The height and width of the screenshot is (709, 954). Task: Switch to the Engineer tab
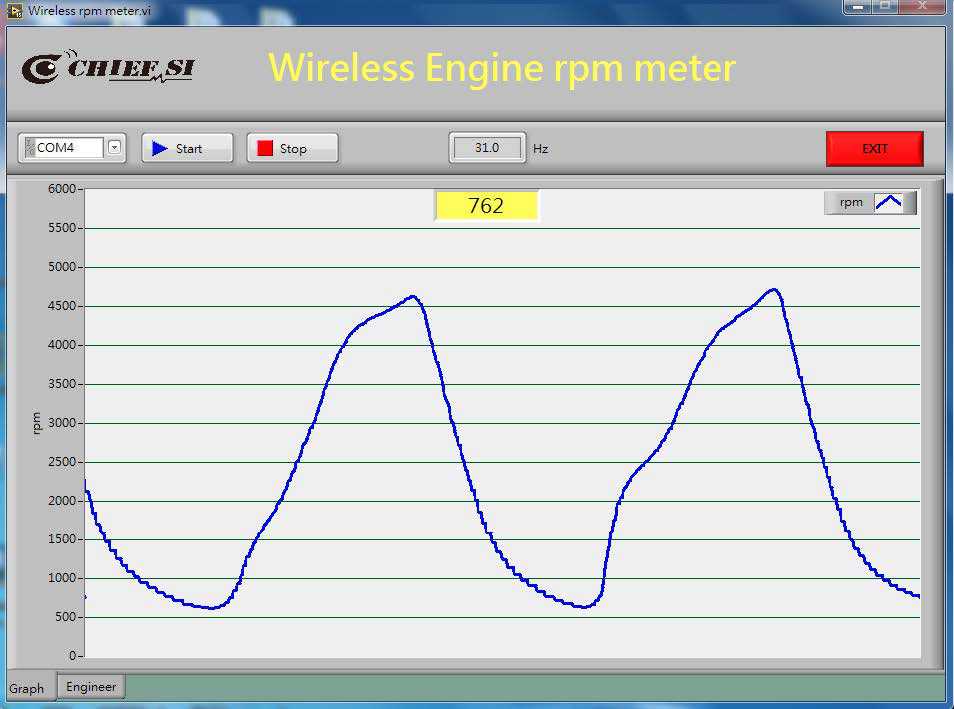click(x=92, y=686)
